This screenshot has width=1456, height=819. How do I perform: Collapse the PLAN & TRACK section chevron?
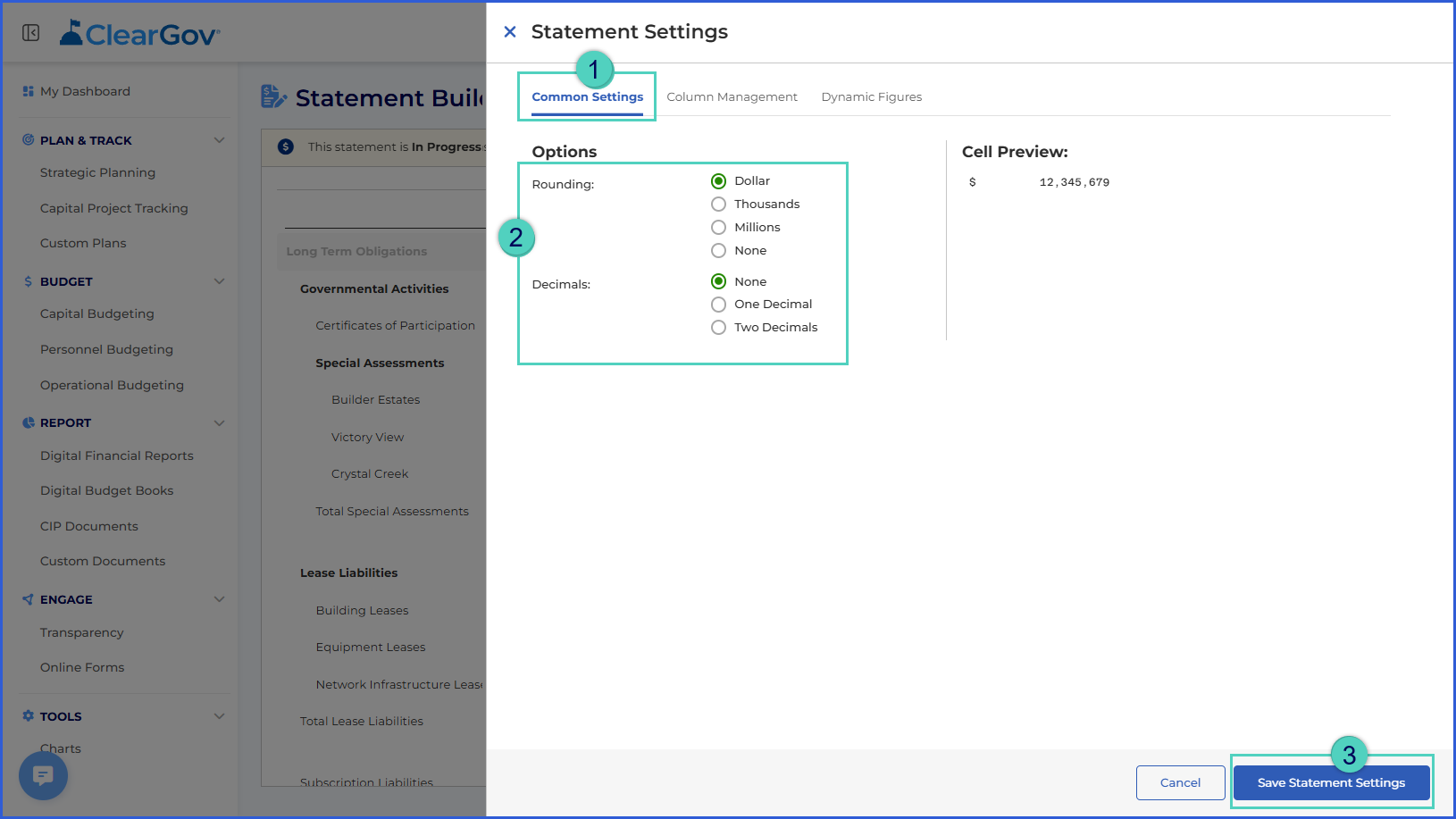point(220,140)
